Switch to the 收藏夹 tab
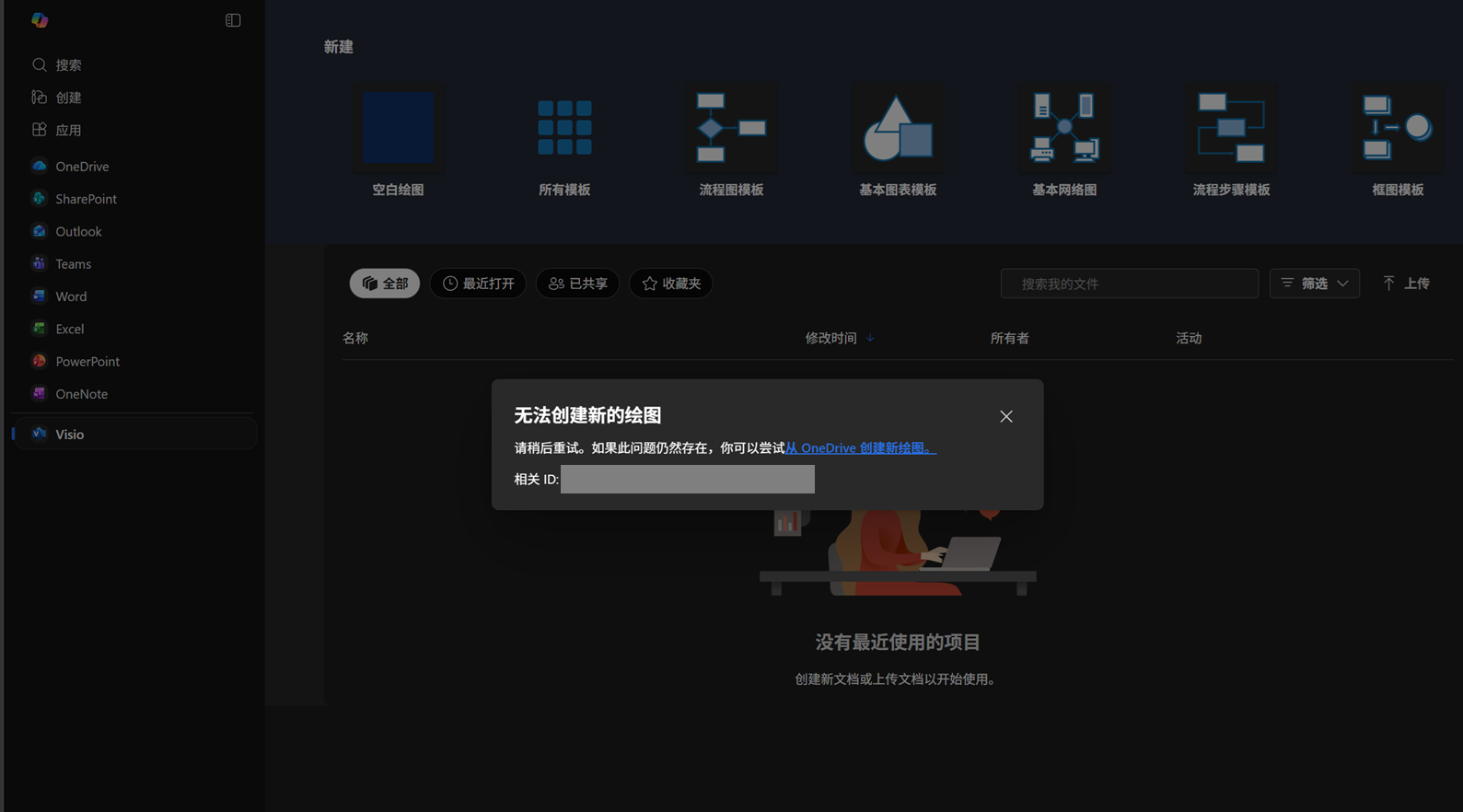The width and height of the screenshot is (1463, 812). [670, 284]
